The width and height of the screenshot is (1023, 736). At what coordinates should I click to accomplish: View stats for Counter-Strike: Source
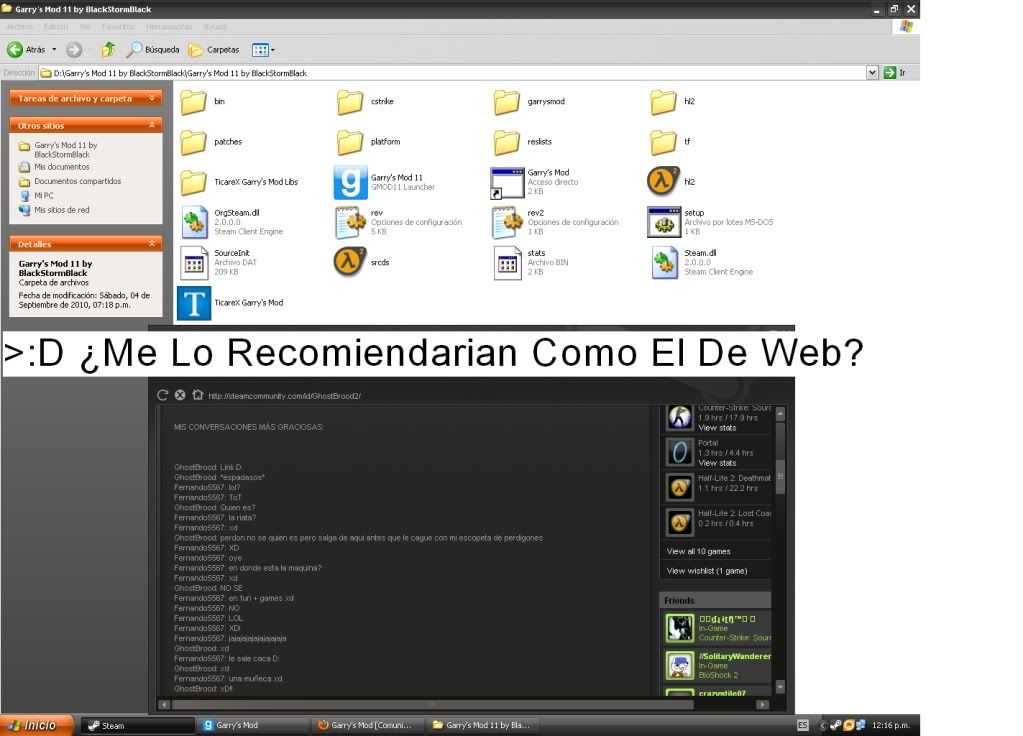pyautogui.click(x=717, y=428)
